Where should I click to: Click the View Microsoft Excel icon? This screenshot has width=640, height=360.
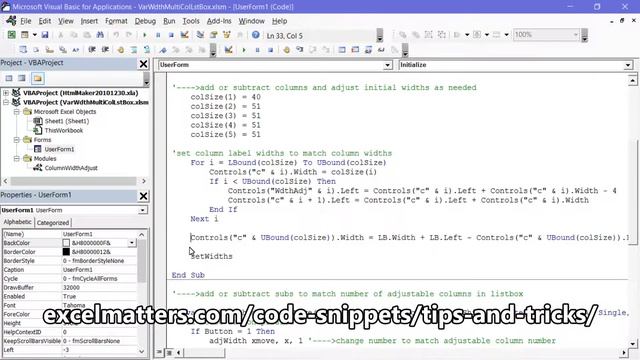point(11,35)
